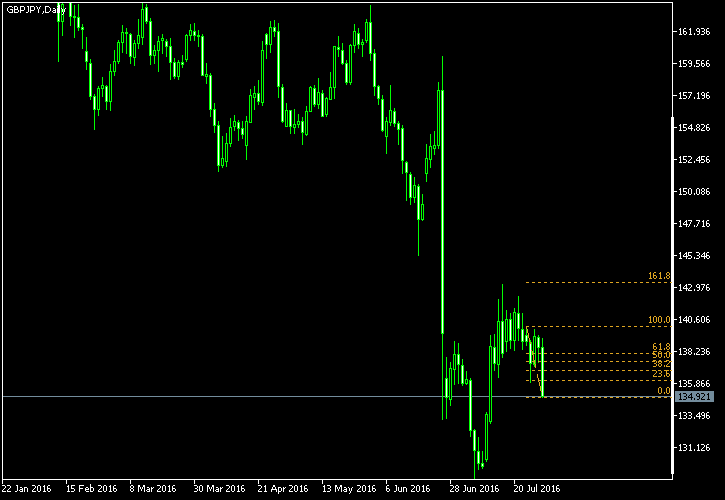The height and width of the screenshot is (500, 725).
Task: Click the 21 Apr 2016 date label
Action: click(283, 489)
